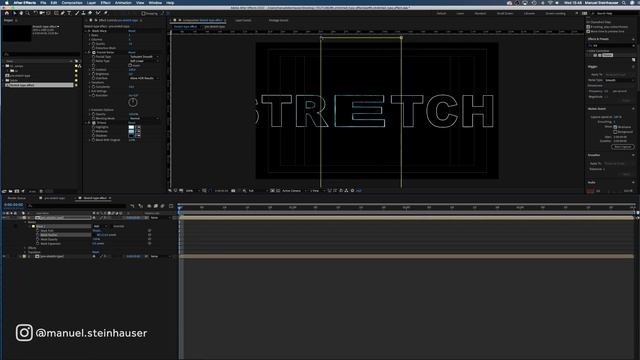Select the Eraser tool
The image size is (640, 360).
(90, 13)
